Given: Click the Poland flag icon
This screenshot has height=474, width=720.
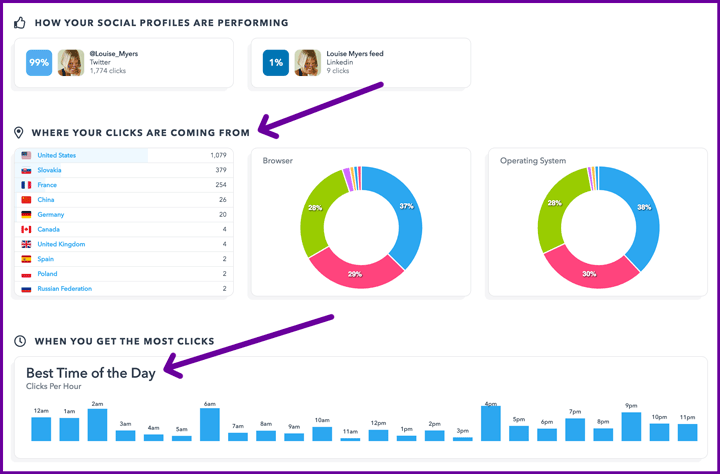Looking at the screenshot, I should tap(26, 274).
